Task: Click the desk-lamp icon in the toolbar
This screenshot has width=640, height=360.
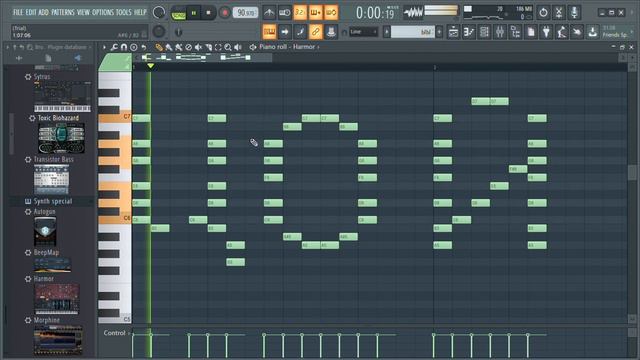Action: [562, 31]
